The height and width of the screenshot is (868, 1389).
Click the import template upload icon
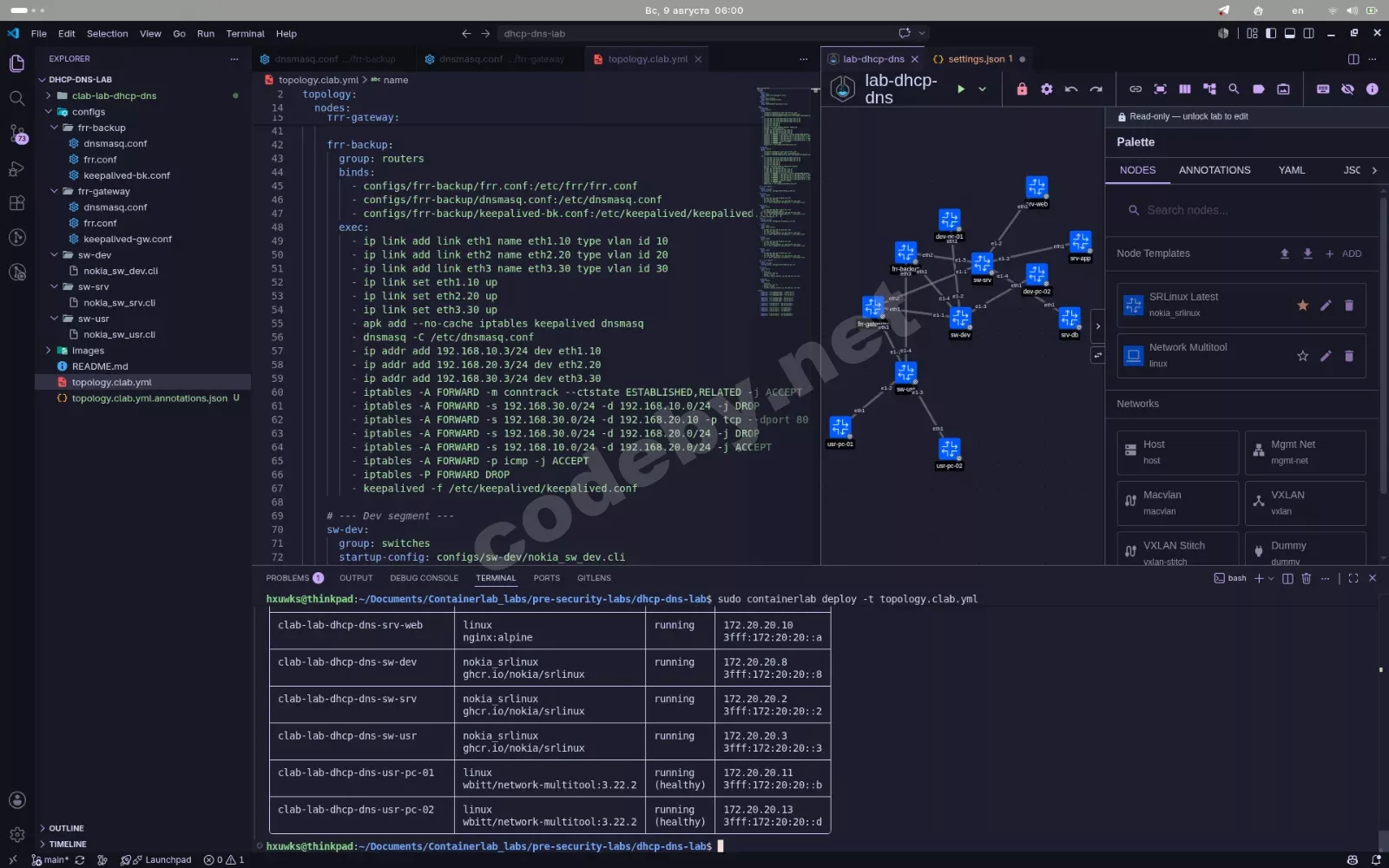(x=1284, y=253)
